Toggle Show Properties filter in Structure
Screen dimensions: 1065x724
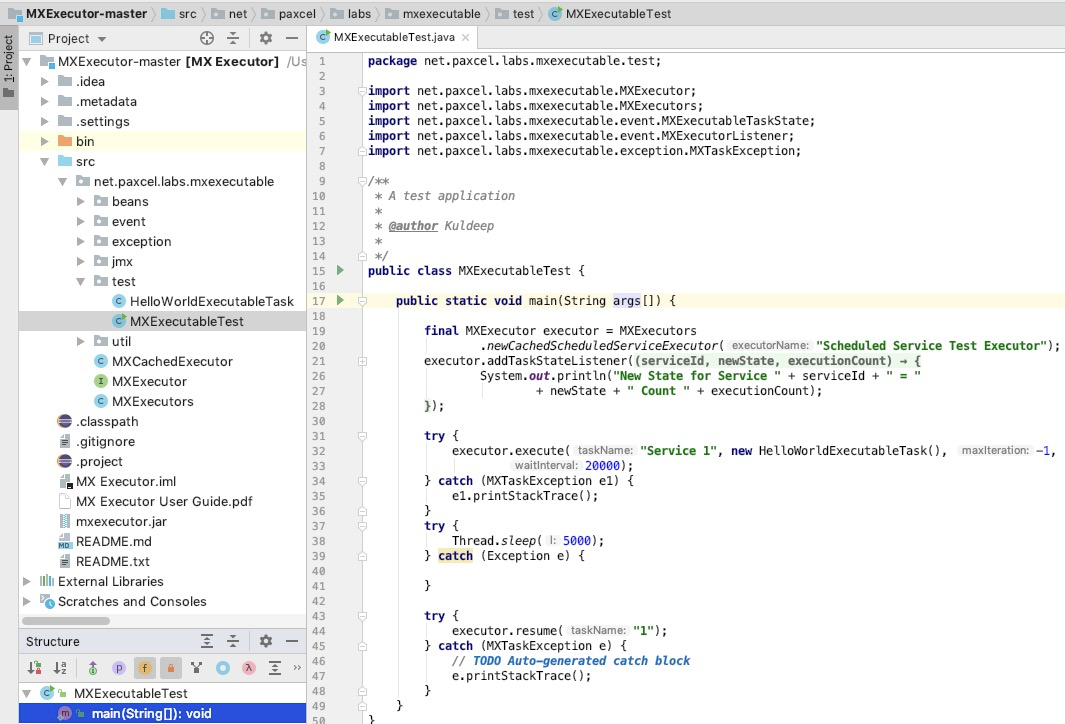coord(118,668)
